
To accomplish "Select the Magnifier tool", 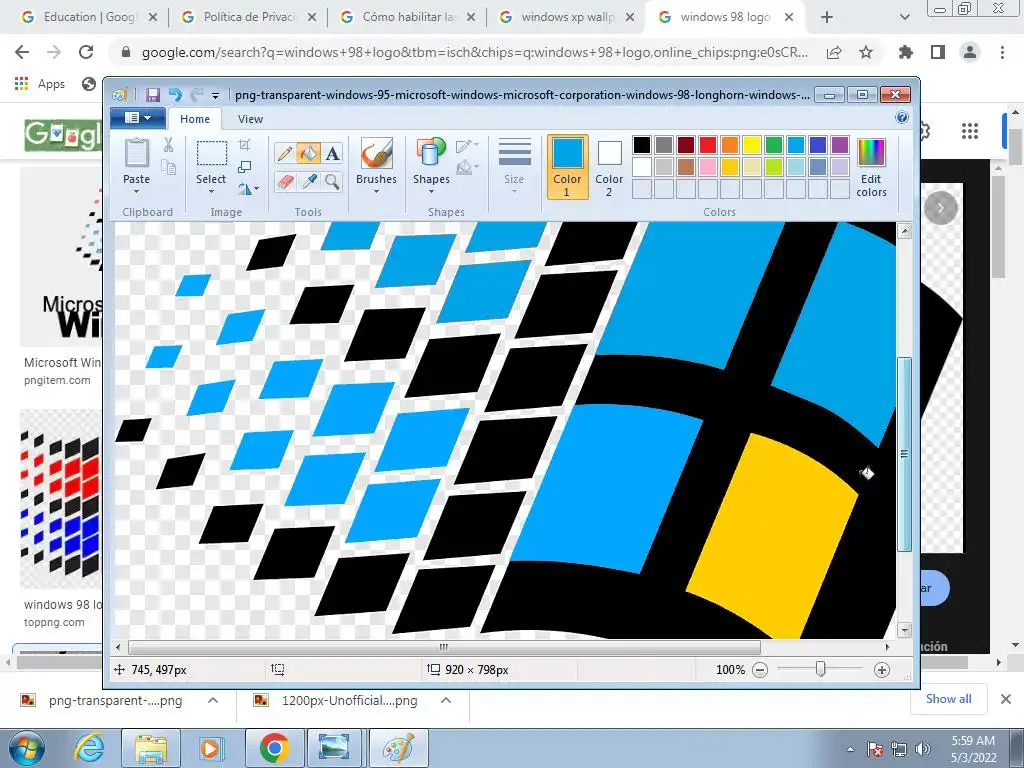I will pos(332,181).
